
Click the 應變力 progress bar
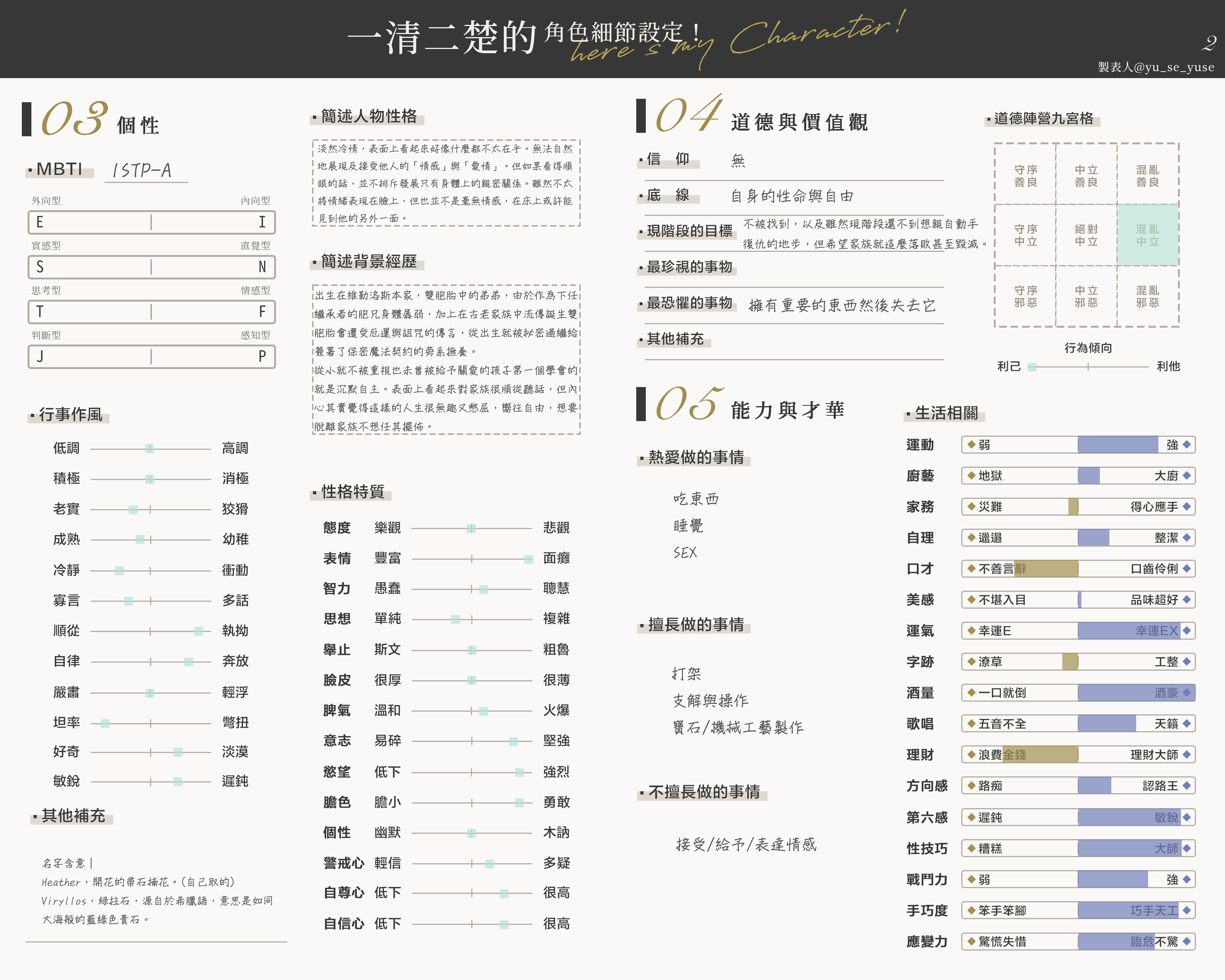pos(1078,941)
